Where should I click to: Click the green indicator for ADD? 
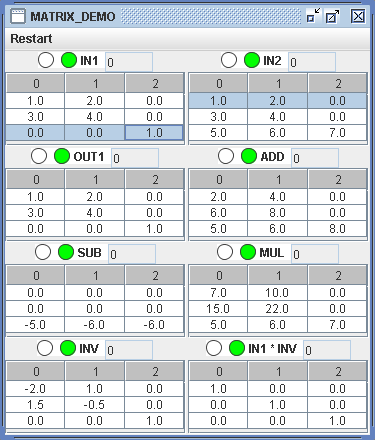point(249,156)
